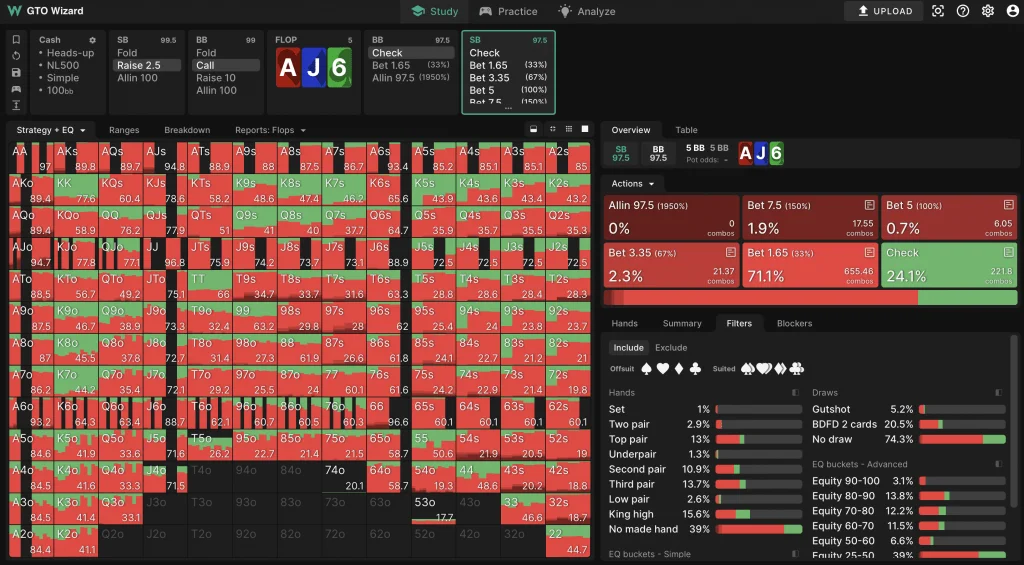The height and width of the screenshot is (565, 1024).
Task: Toggle the Hands section column layout icon
Action: (795, 393)
